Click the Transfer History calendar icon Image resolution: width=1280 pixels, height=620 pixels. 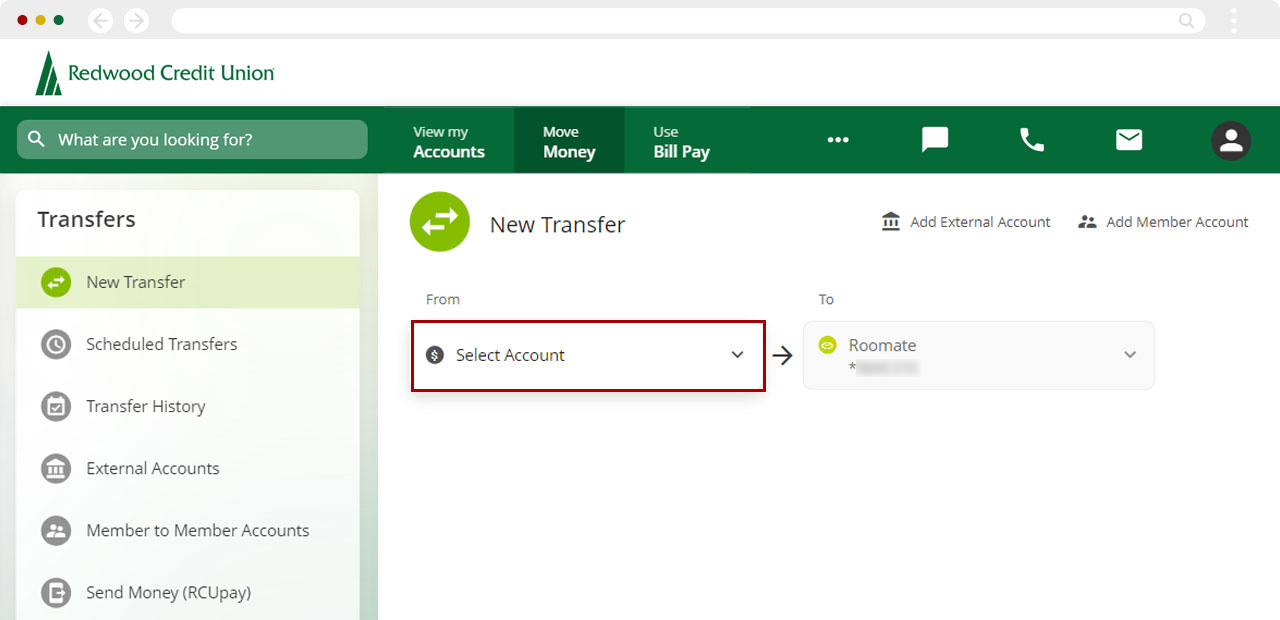(56, 406)
